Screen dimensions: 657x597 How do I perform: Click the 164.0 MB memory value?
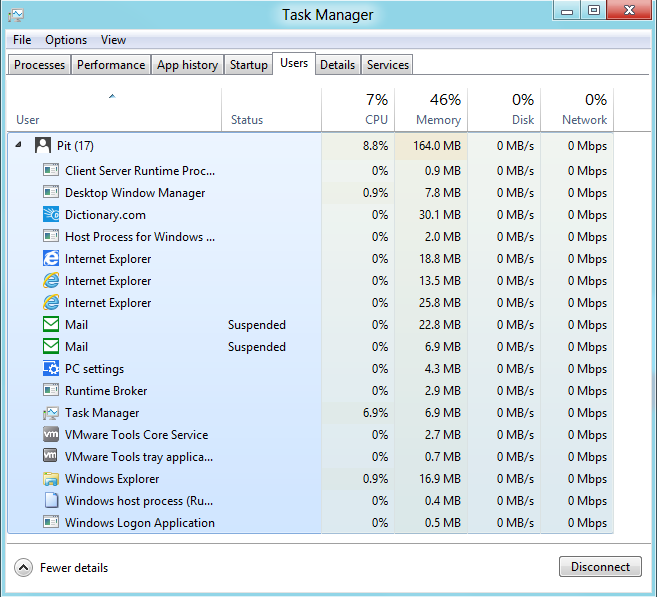[x=437, y=145]
